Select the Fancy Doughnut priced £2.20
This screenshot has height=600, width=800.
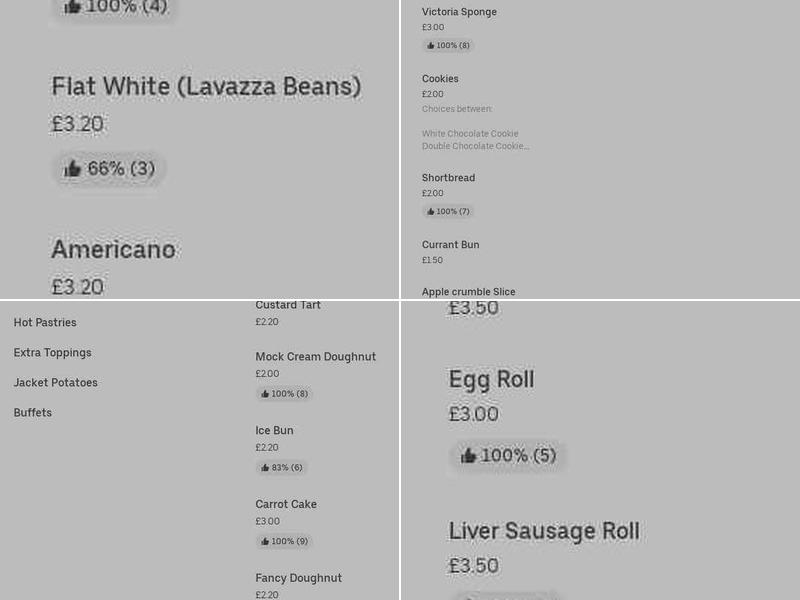point(298,578)
